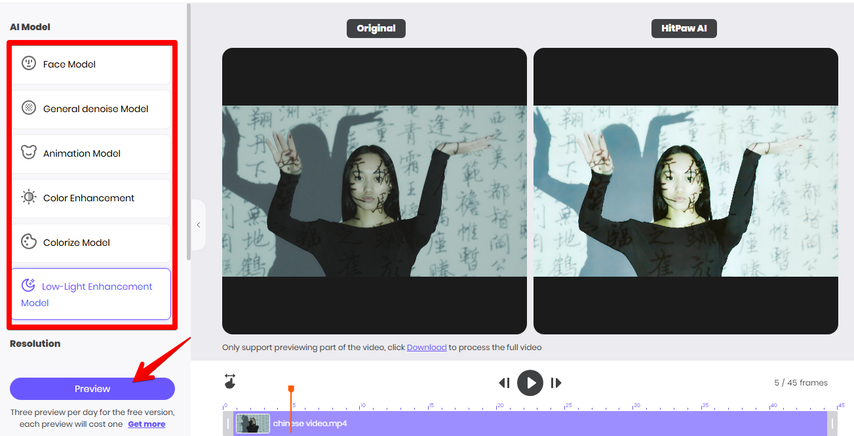Click the General denoise dotted circle icon

(x=28, y=108)
